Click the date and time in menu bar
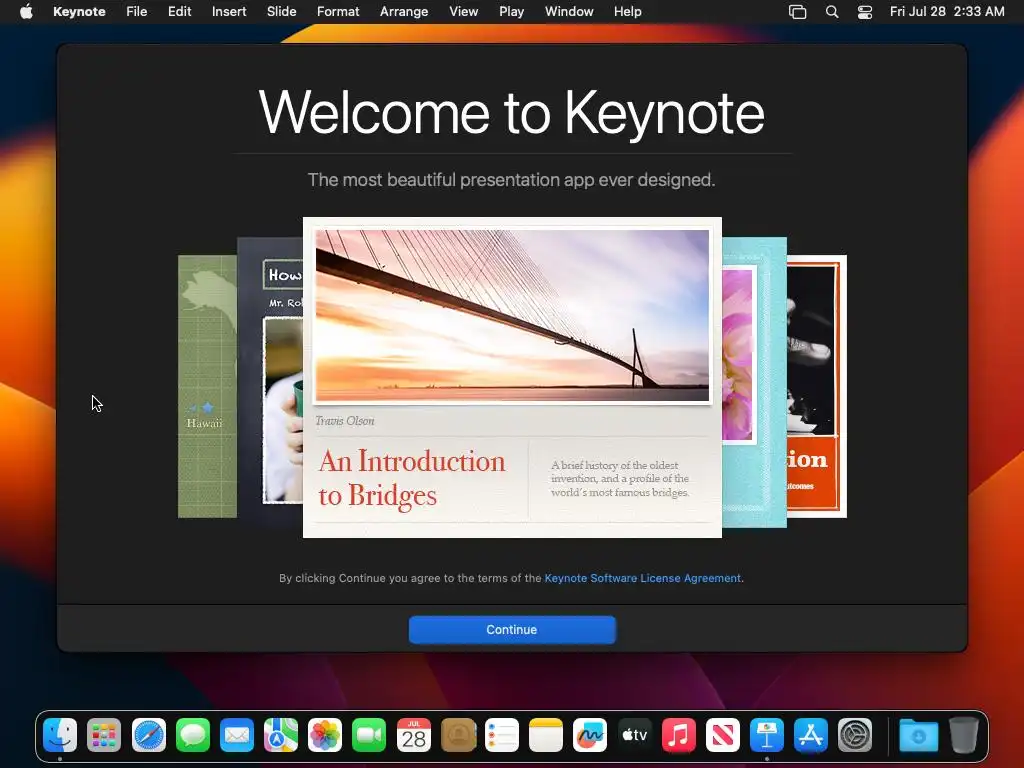The image size is (1024, 768). point(947,12)
